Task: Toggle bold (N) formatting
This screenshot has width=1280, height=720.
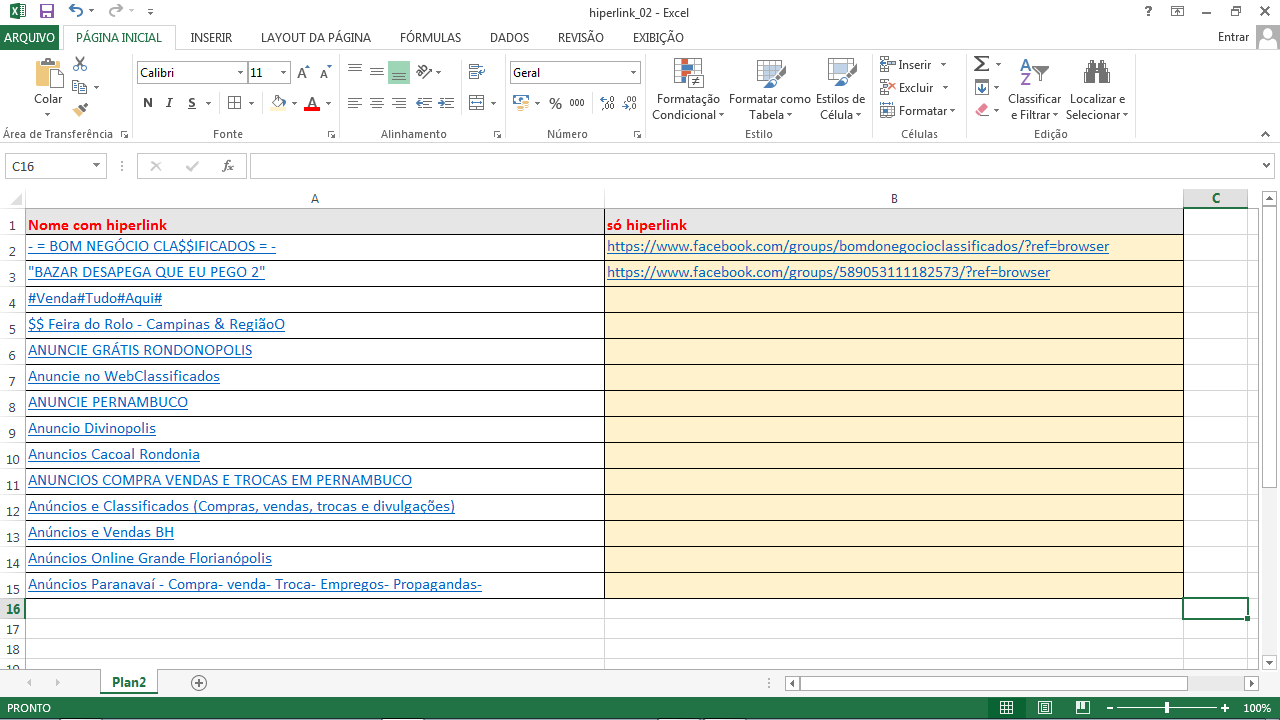Action: pyautogui.click(x=148, y=103)
